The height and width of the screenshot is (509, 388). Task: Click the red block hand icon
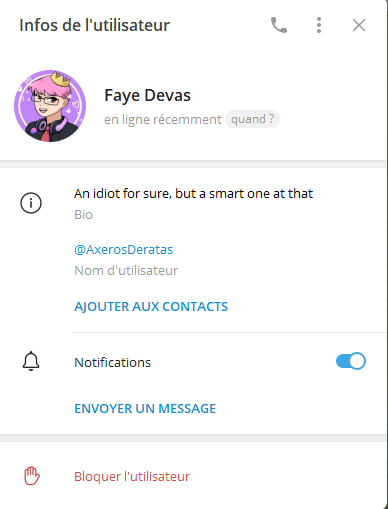click(x=32, y=476)
